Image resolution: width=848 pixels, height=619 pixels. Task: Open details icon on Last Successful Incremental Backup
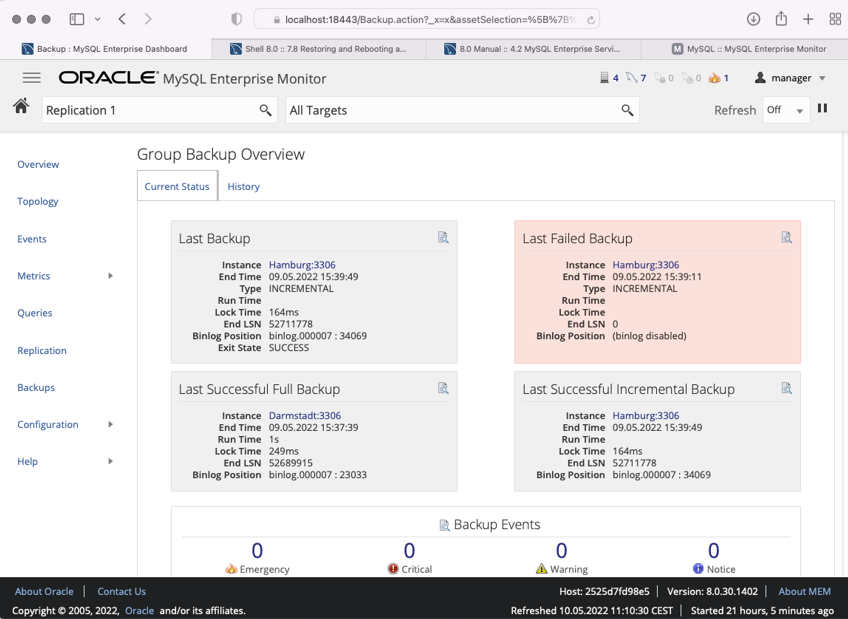point(786,388)
